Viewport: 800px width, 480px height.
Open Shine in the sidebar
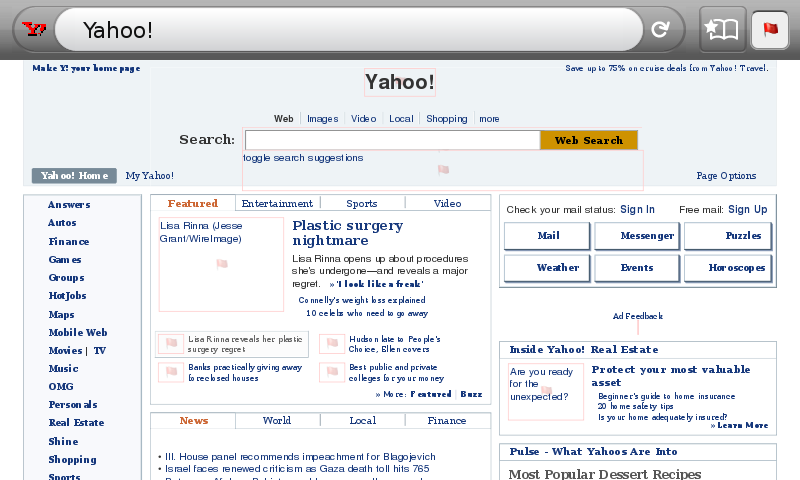coord(63,441)
